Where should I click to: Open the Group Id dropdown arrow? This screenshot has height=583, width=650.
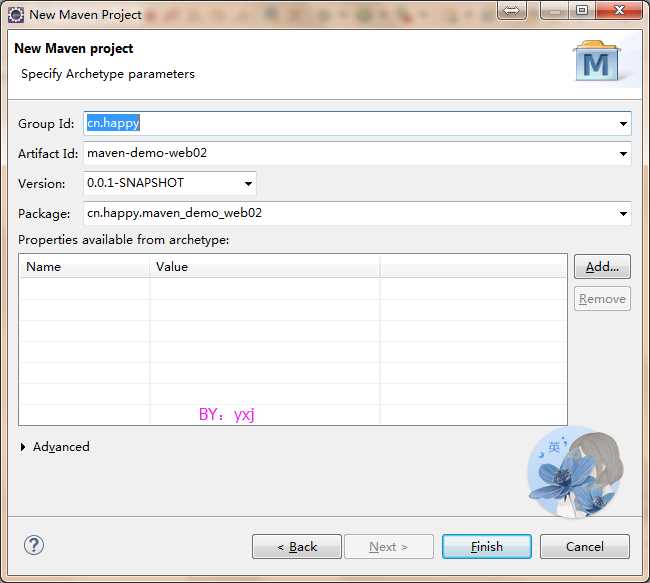(623, 124)
